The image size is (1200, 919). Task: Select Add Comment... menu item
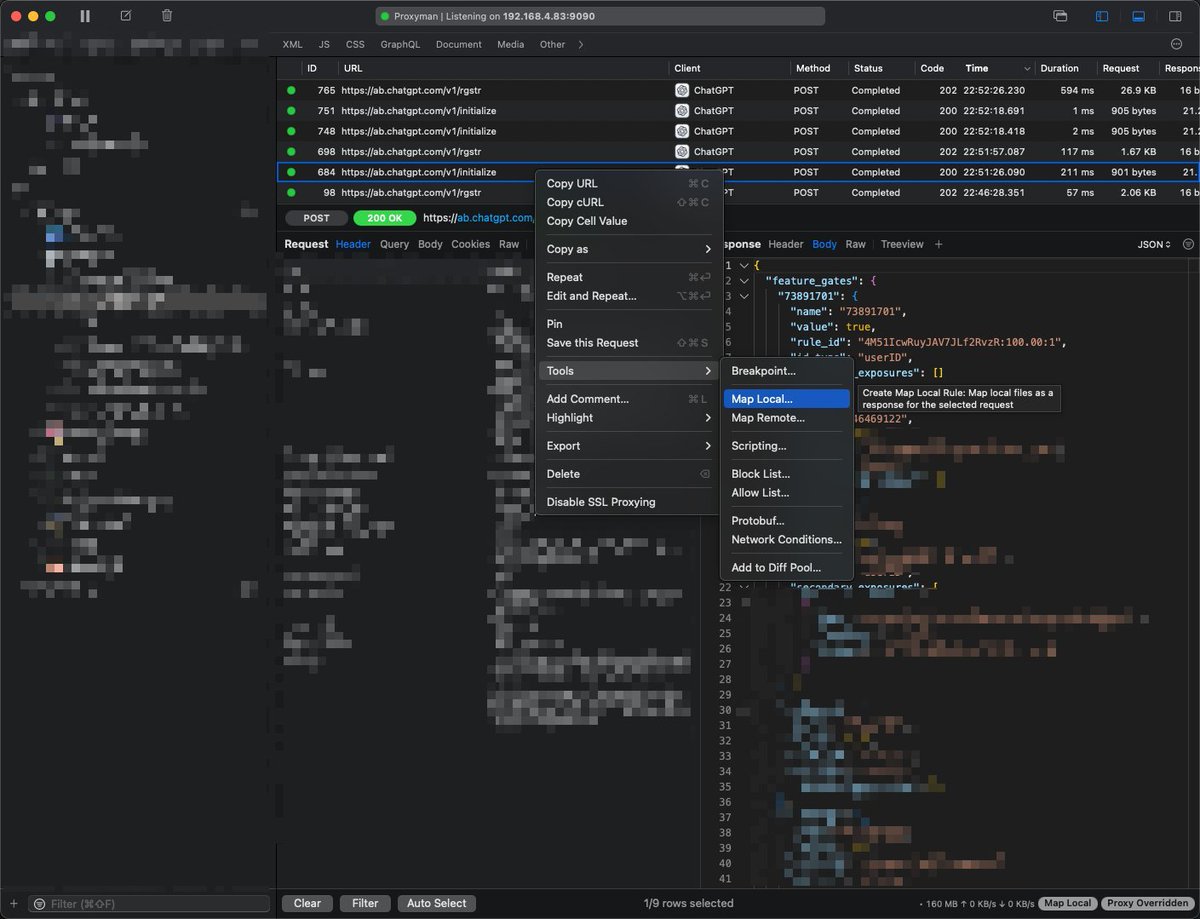point(628,399)
